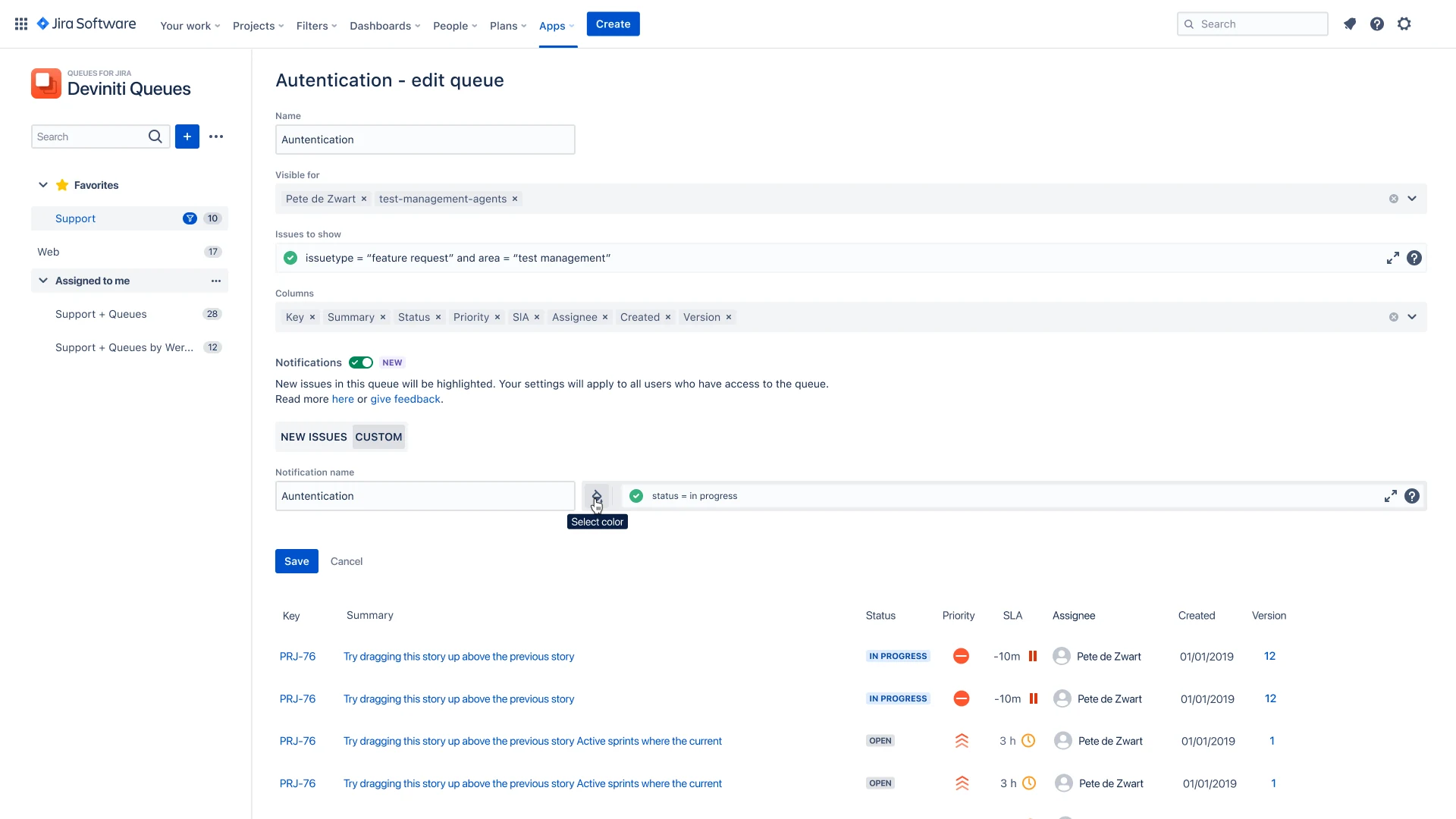The height and width of the screenshot is (819, 1456).
Task: Remove the Version column tag
Action: pyautogui.click(x=729, y=317)
